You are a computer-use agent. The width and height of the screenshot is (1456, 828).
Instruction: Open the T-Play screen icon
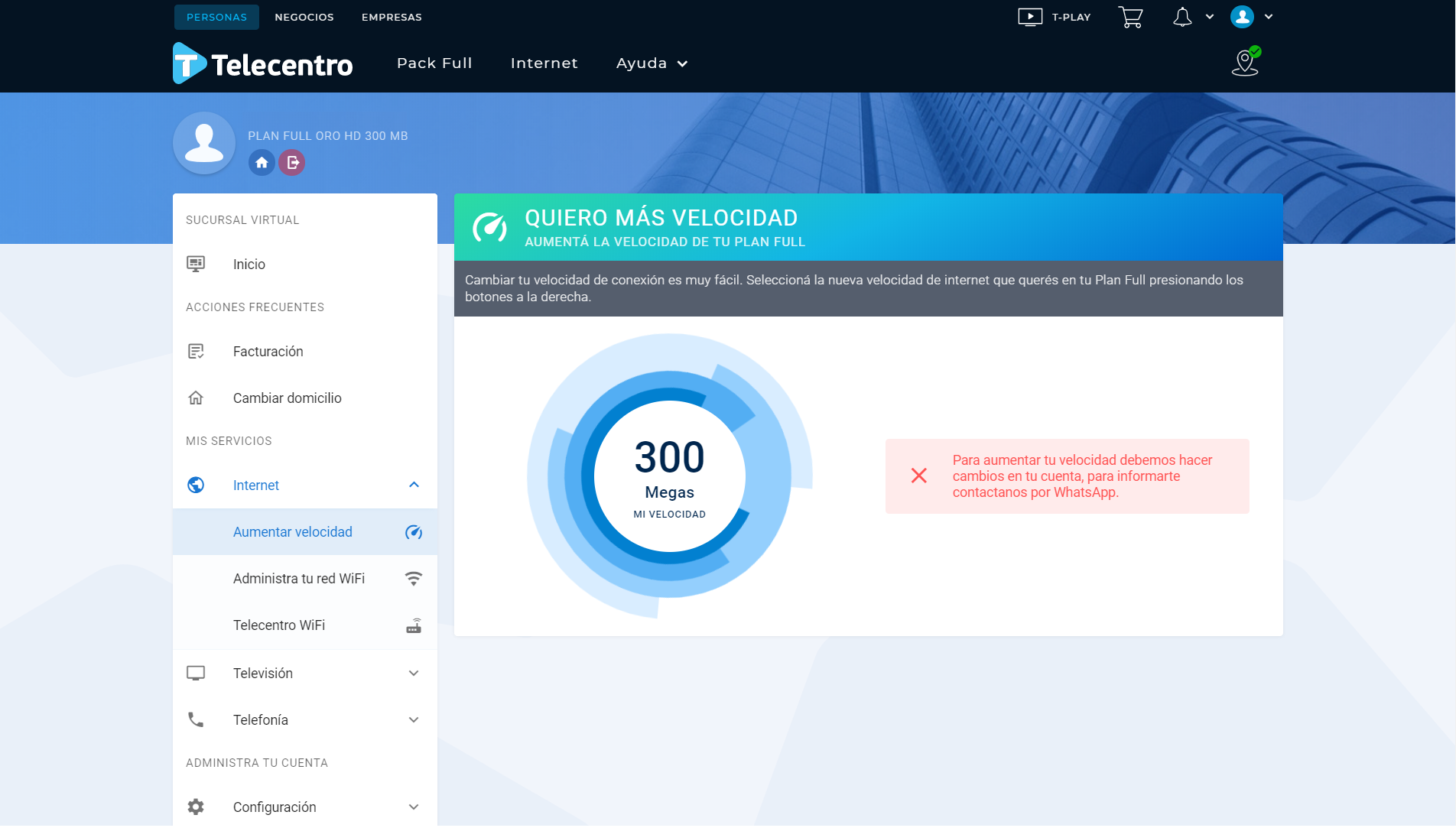click(x=1030, y=17)
